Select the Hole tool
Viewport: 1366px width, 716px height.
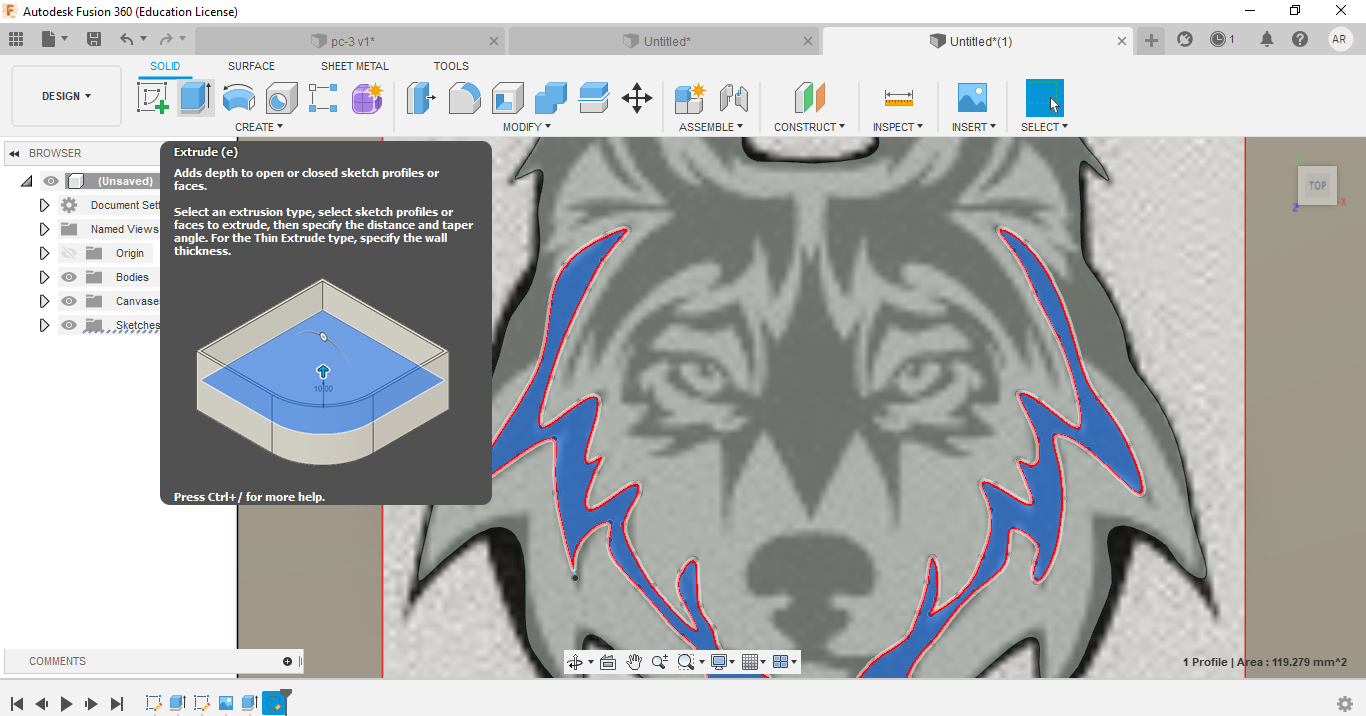281,98
